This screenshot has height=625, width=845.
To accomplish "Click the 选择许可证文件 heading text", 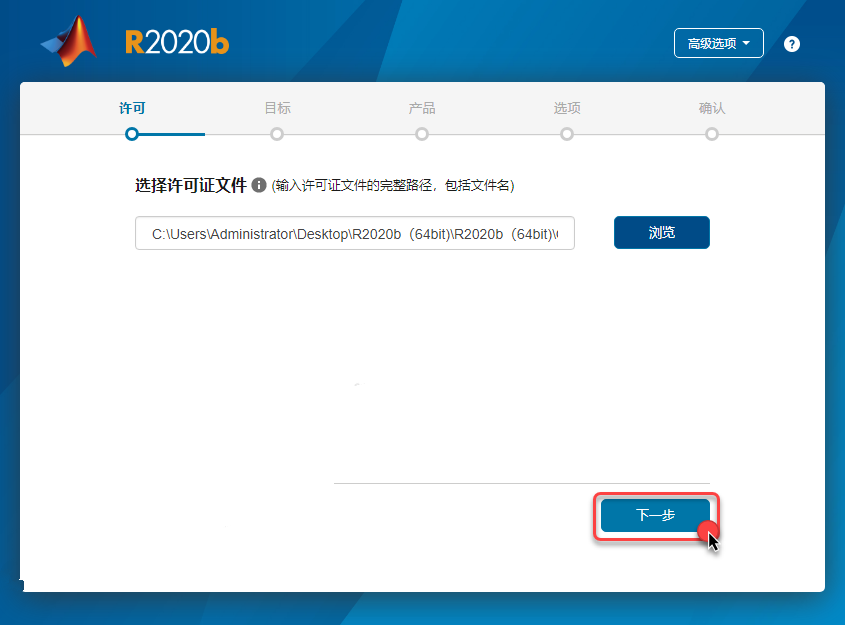I will (191, 185).
